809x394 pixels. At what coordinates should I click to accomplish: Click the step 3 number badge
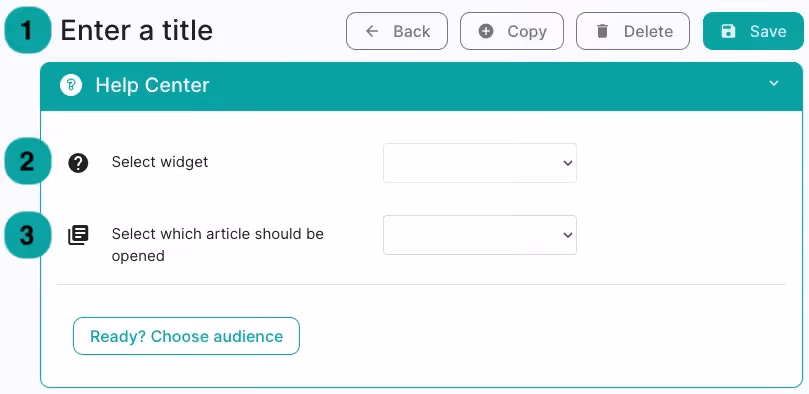tap(28, 235)
